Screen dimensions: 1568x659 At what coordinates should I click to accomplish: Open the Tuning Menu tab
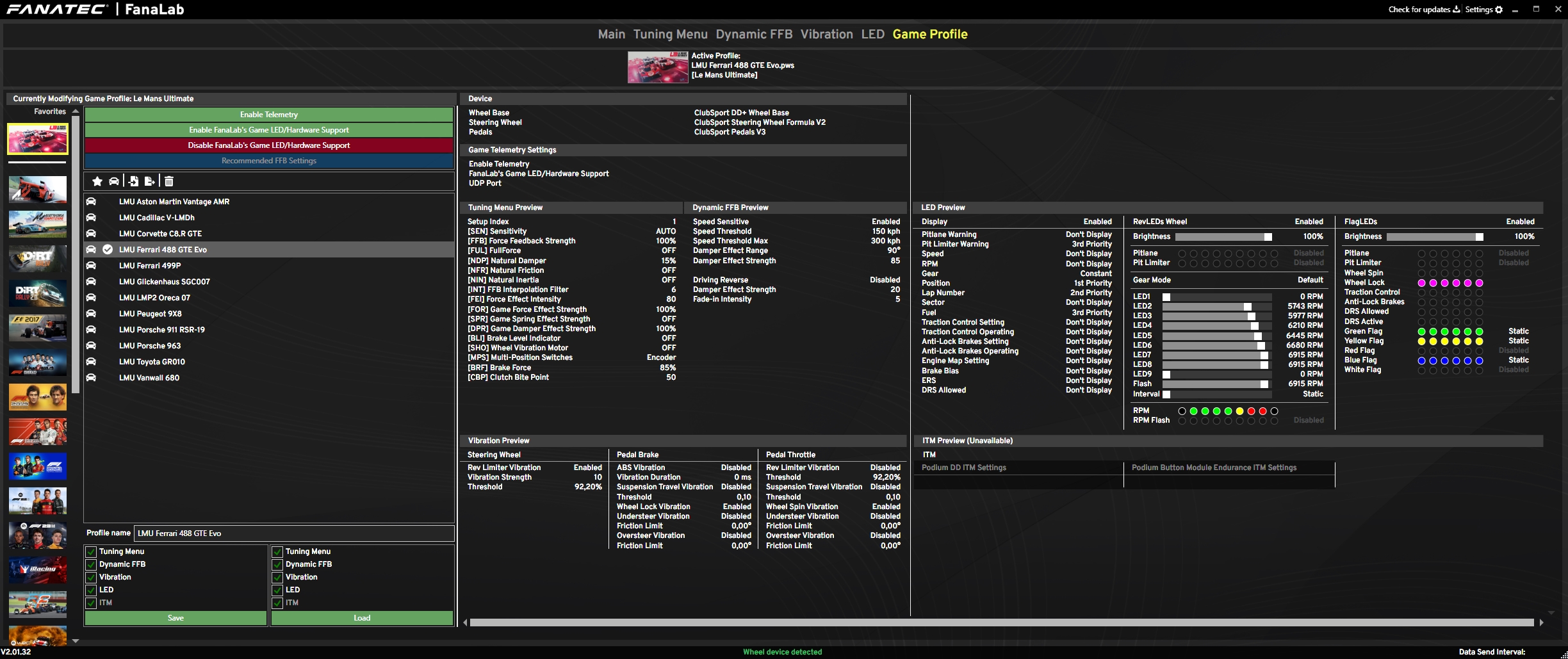tap(670, 35)
